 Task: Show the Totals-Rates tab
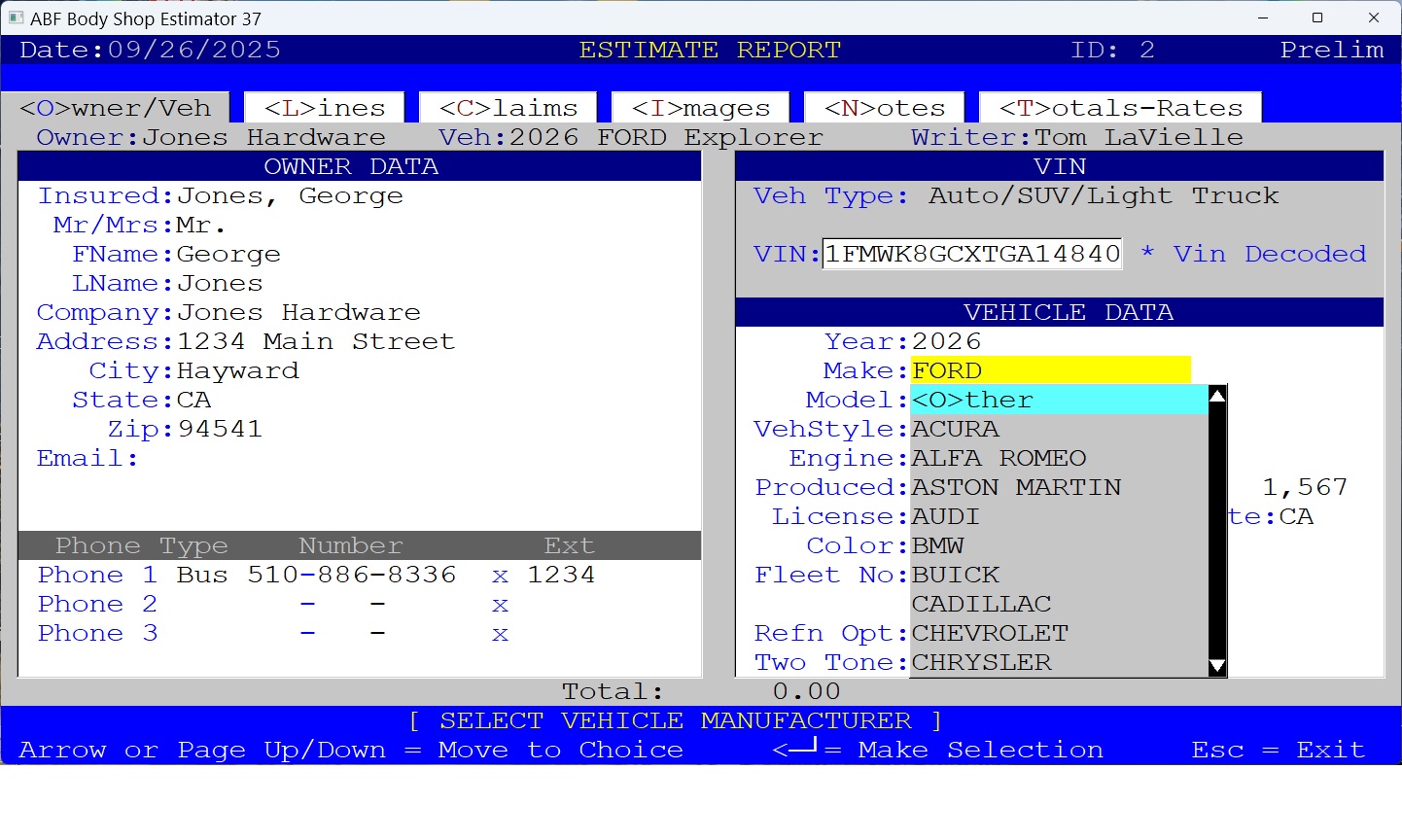tap(1120, 108)
